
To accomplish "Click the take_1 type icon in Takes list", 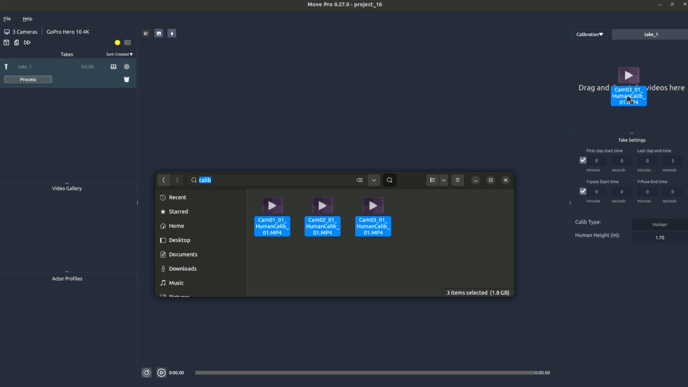I will [6, 67].
